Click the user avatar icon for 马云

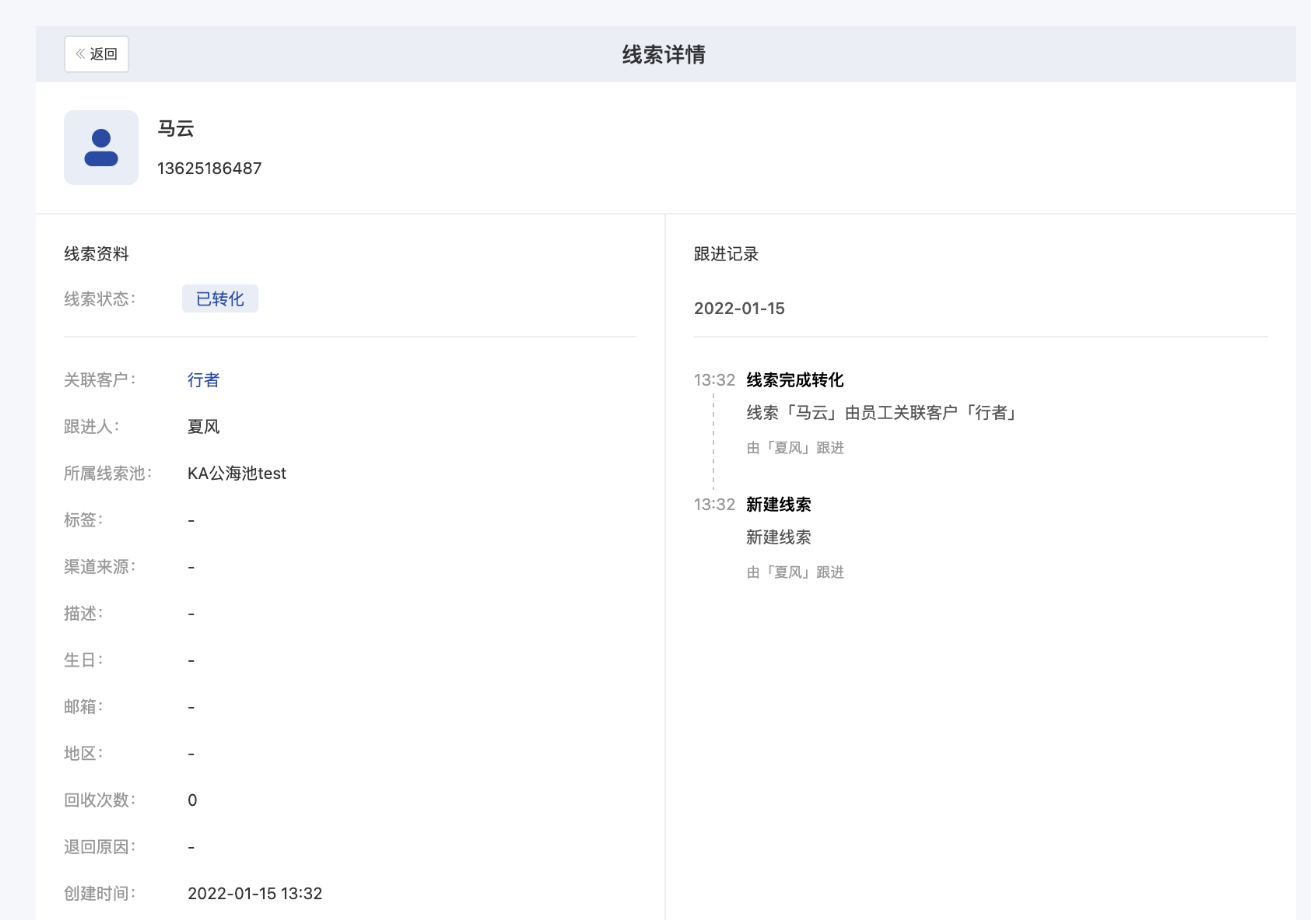pos(101,147)
